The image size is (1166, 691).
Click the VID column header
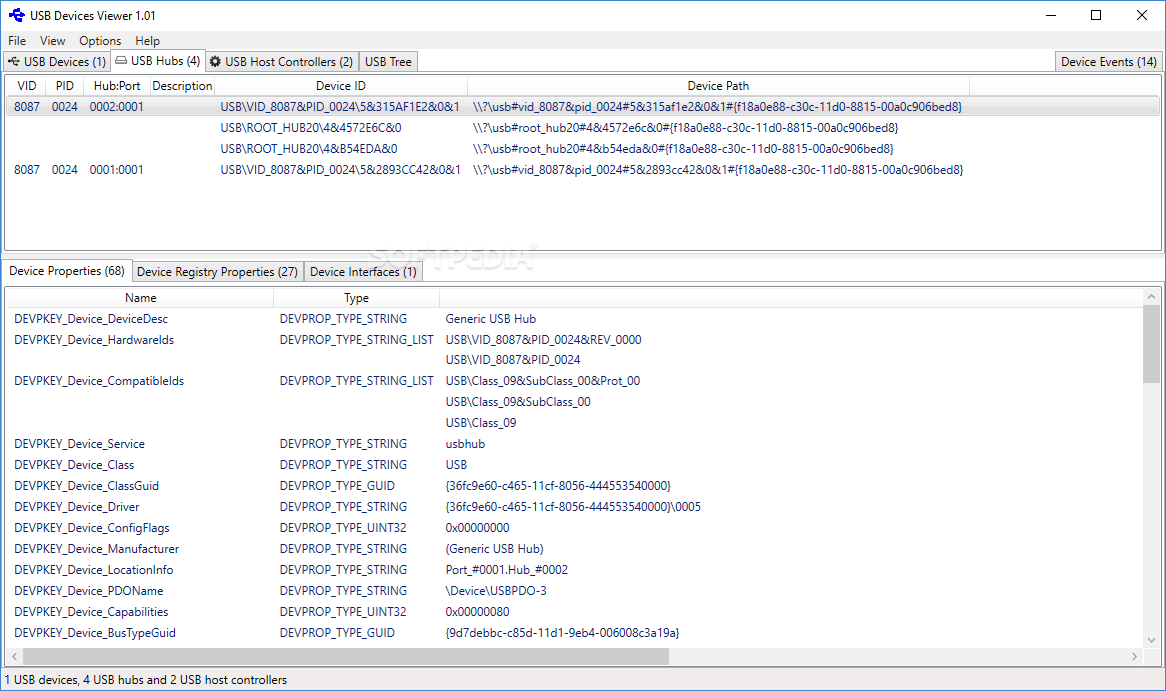point(26,85)
